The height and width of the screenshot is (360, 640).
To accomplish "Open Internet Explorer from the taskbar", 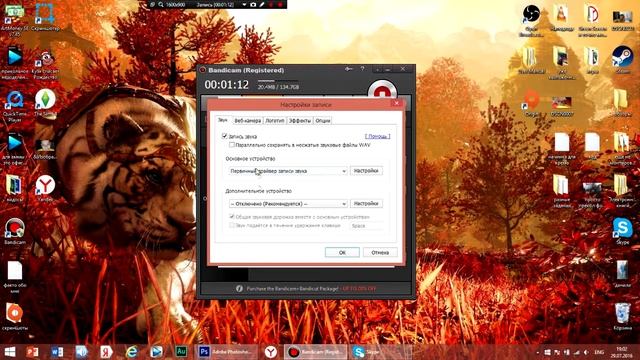I will tap(131, 351).
